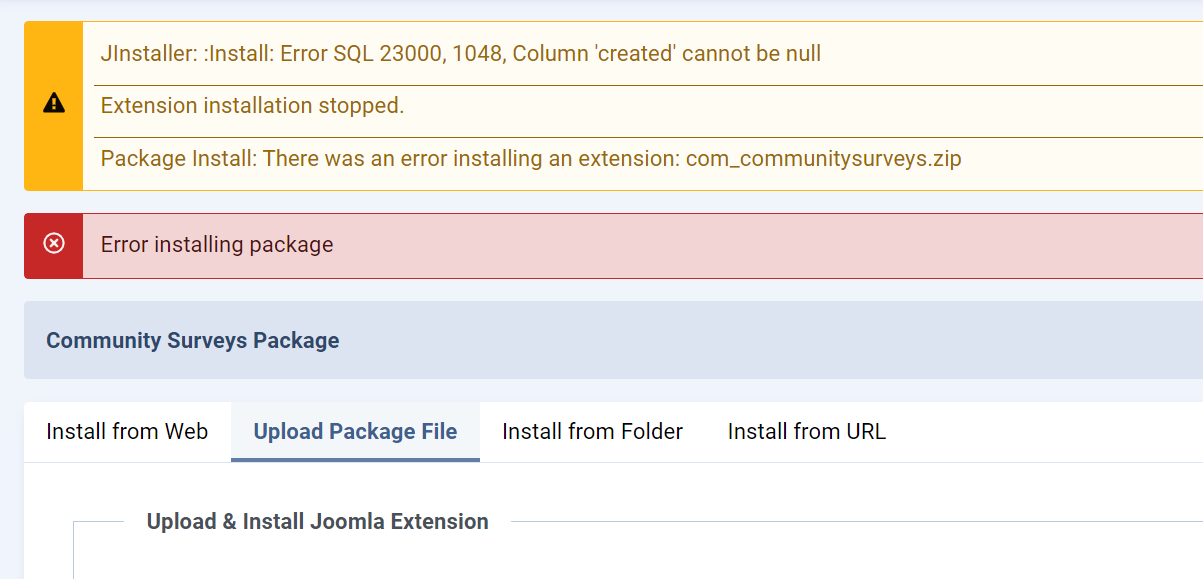Screen dimensions: 1203x579
Task: Click the Upload & Install Joomla Extension legend
Action: coord(317,522)
